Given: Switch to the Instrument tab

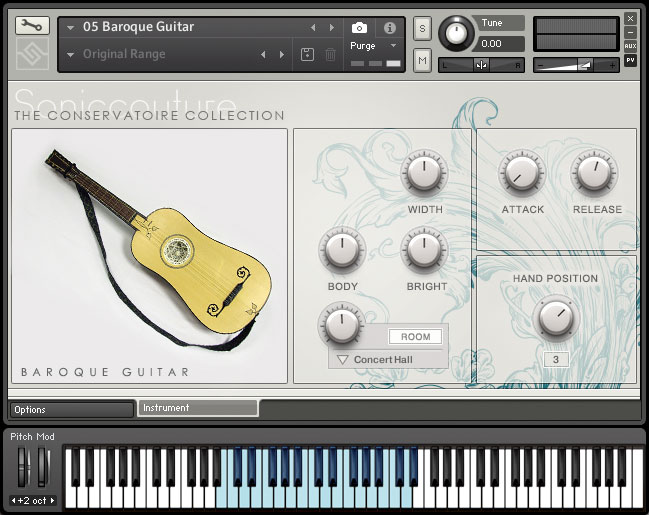Looking at the screenshot, I should (x=198, y=408).
